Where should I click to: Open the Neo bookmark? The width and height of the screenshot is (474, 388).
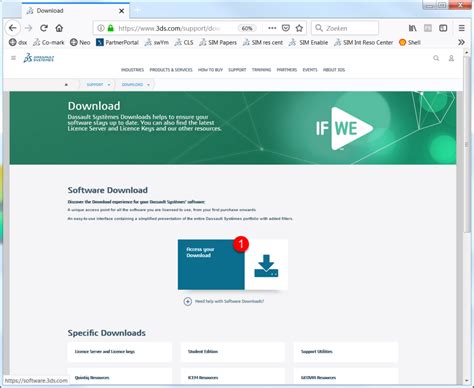tap(80, 42)
